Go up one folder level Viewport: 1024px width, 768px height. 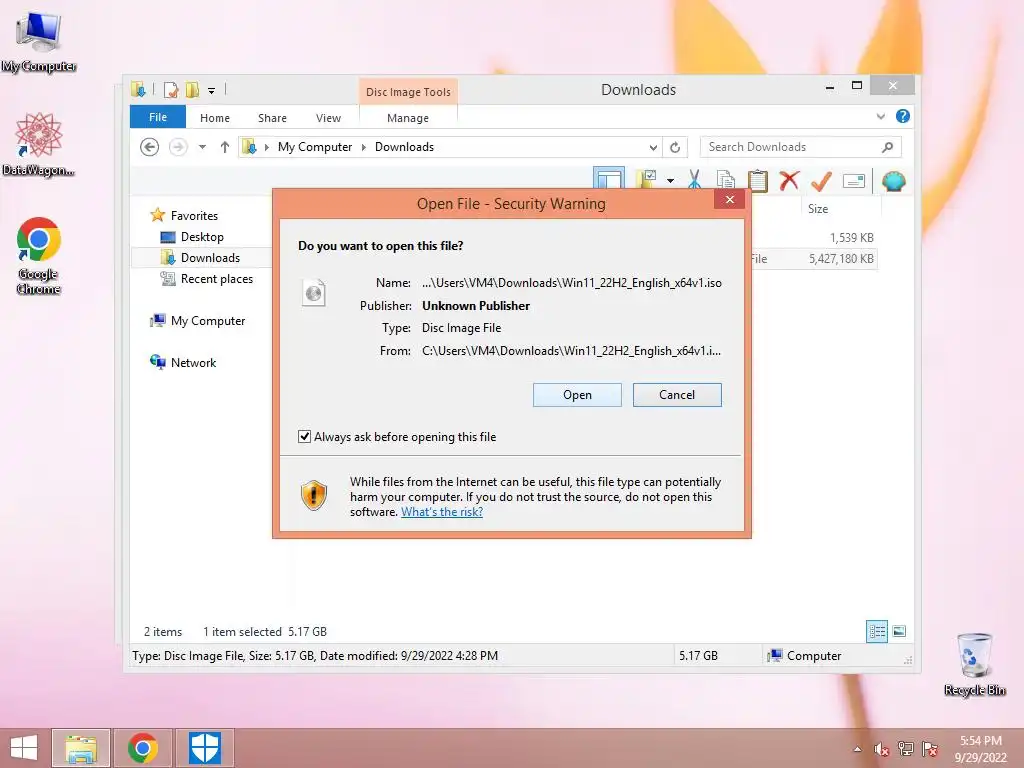click(x=225, y=147)
